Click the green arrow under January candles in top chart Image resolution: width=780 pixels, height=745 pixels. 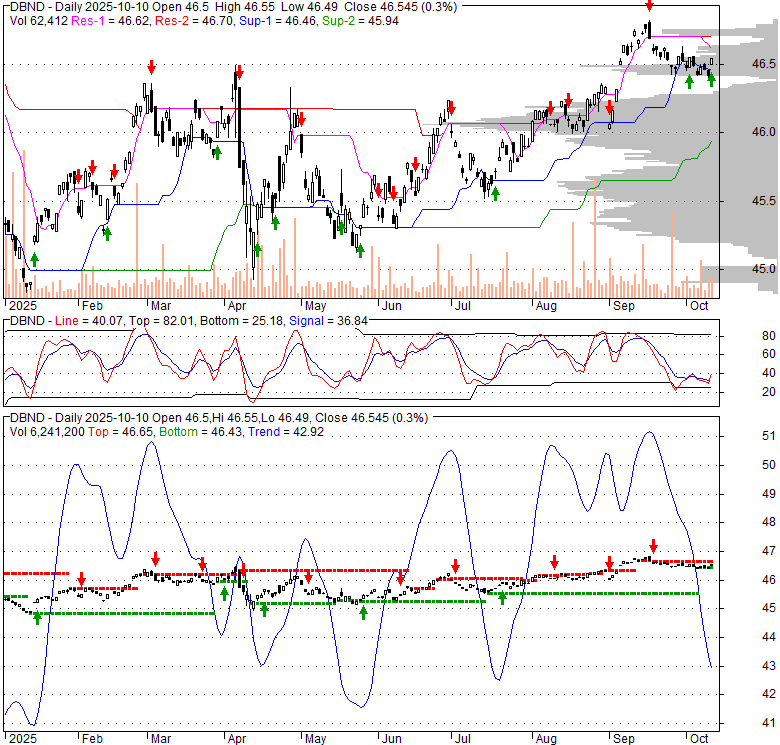point(35,259)
